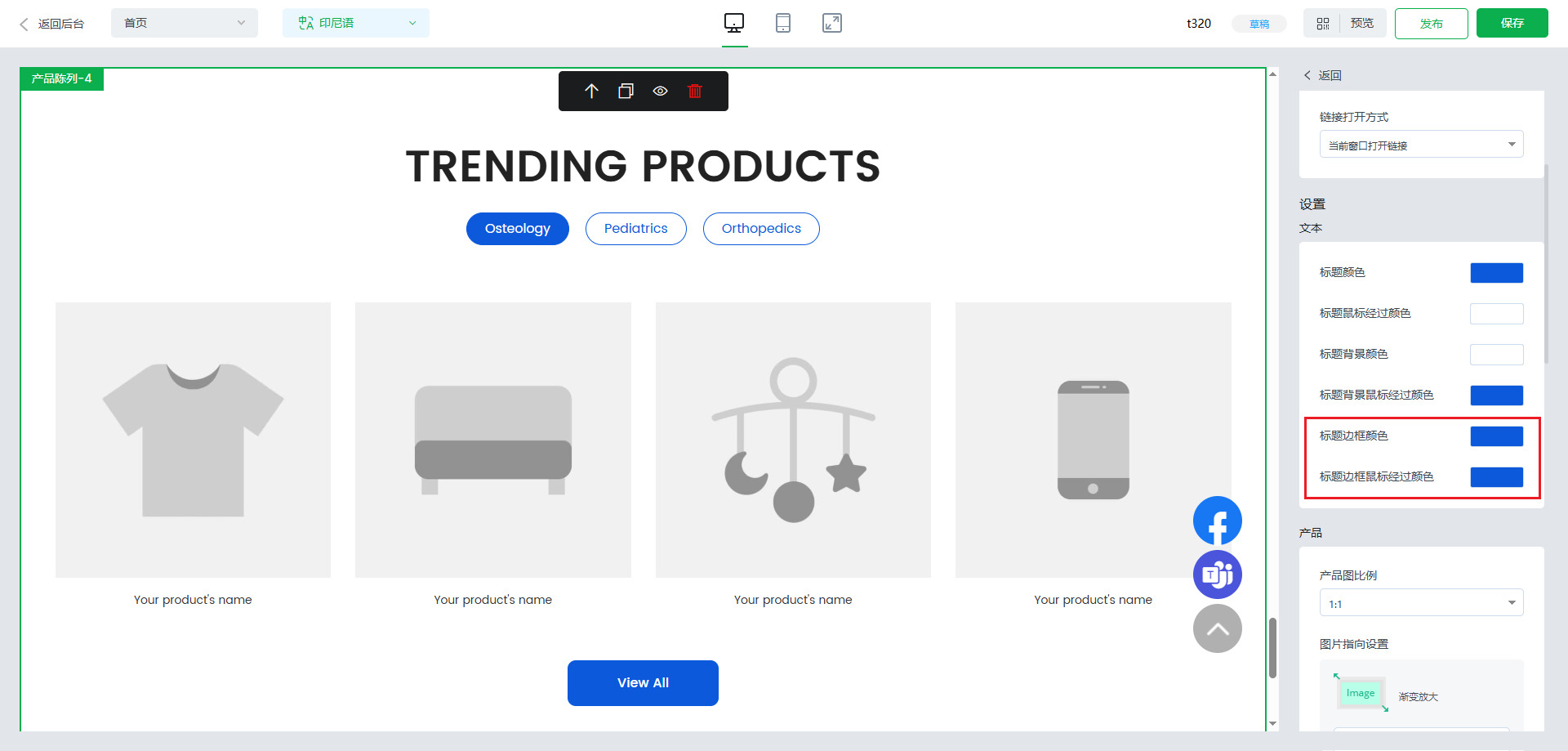Click the Facebook floating share icon
Image resolution: width=1568 pixels, height=751 pixels.
[x=1217, y=521]
